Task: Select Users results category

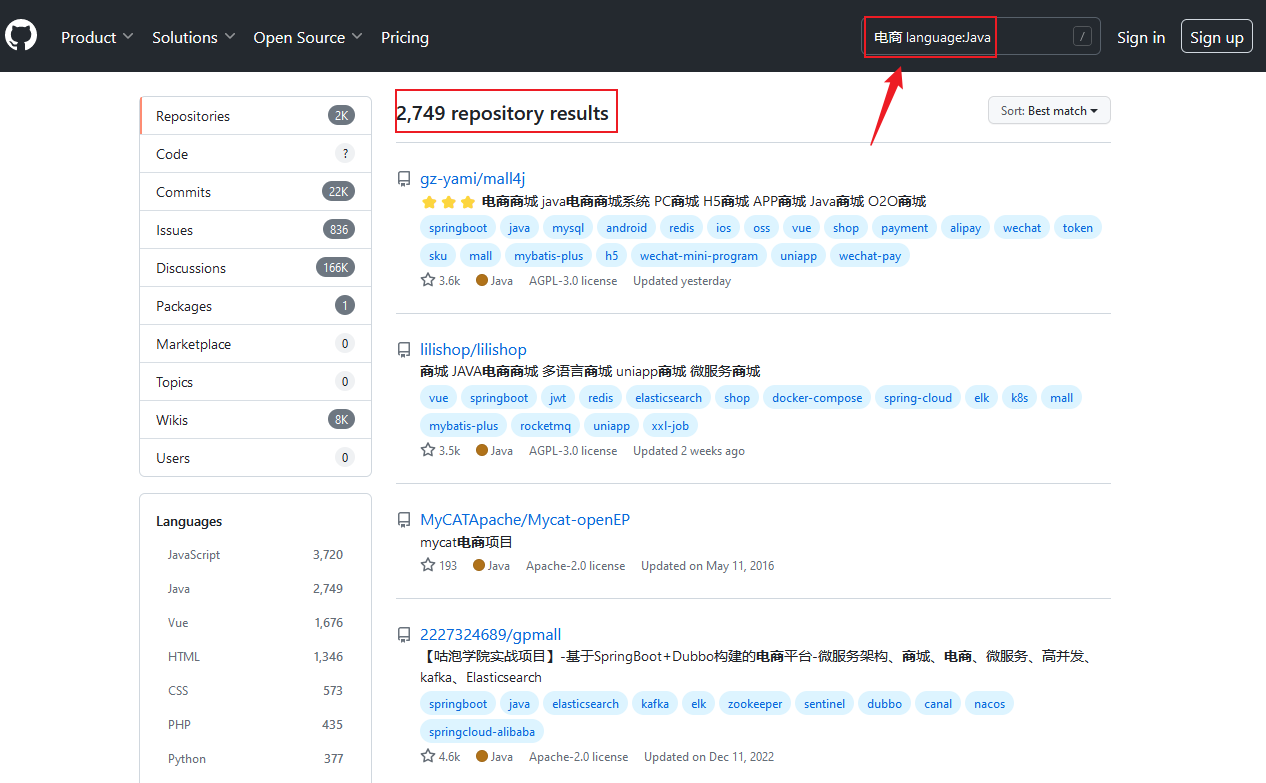Action: pos(256,458)
